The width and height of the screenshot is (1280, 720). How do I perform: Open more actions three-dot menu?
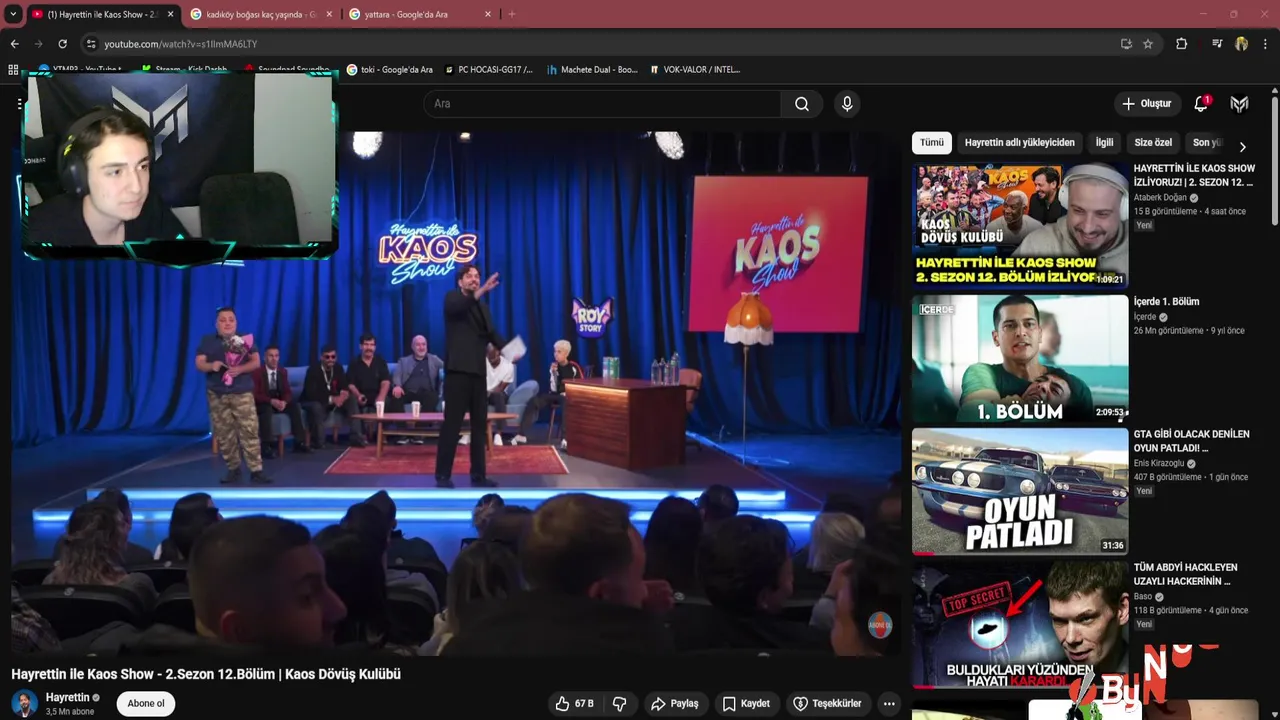coord(889,704)
